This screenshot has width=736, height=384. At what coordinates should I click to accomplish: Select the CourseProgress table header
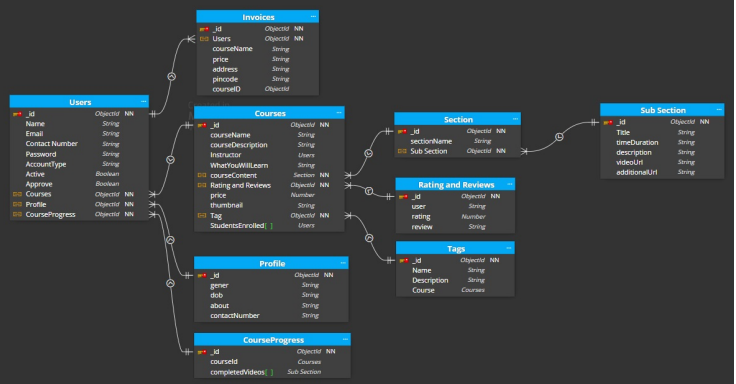click(x=272, y=339)
